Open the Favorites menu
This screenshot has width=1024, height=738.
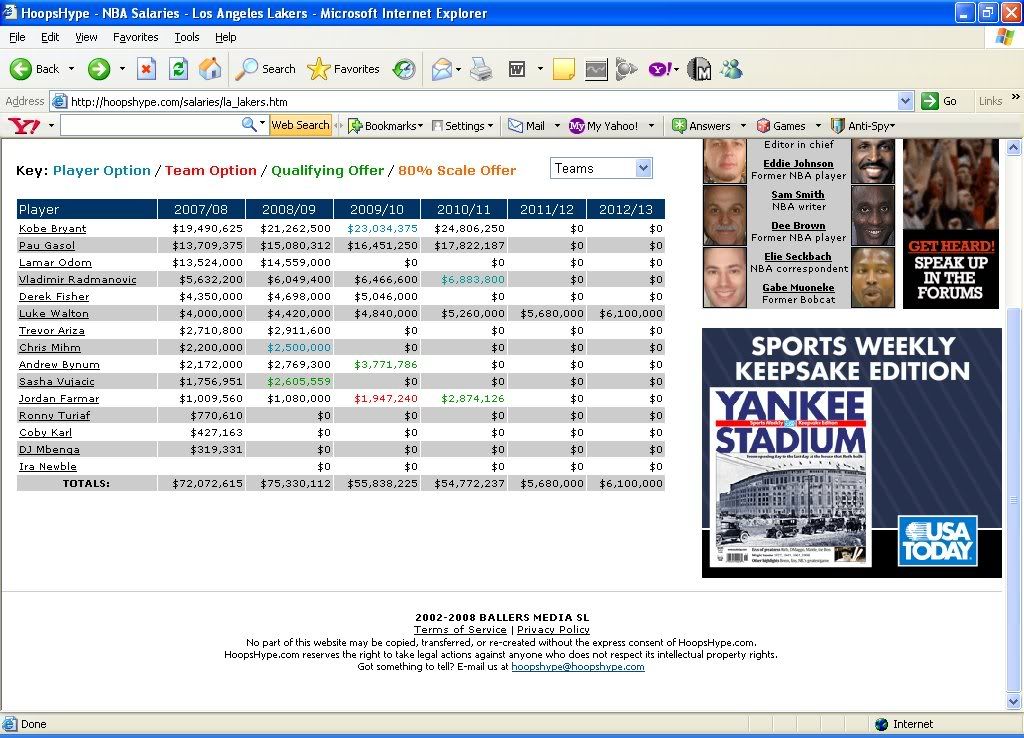pos(135,37)
